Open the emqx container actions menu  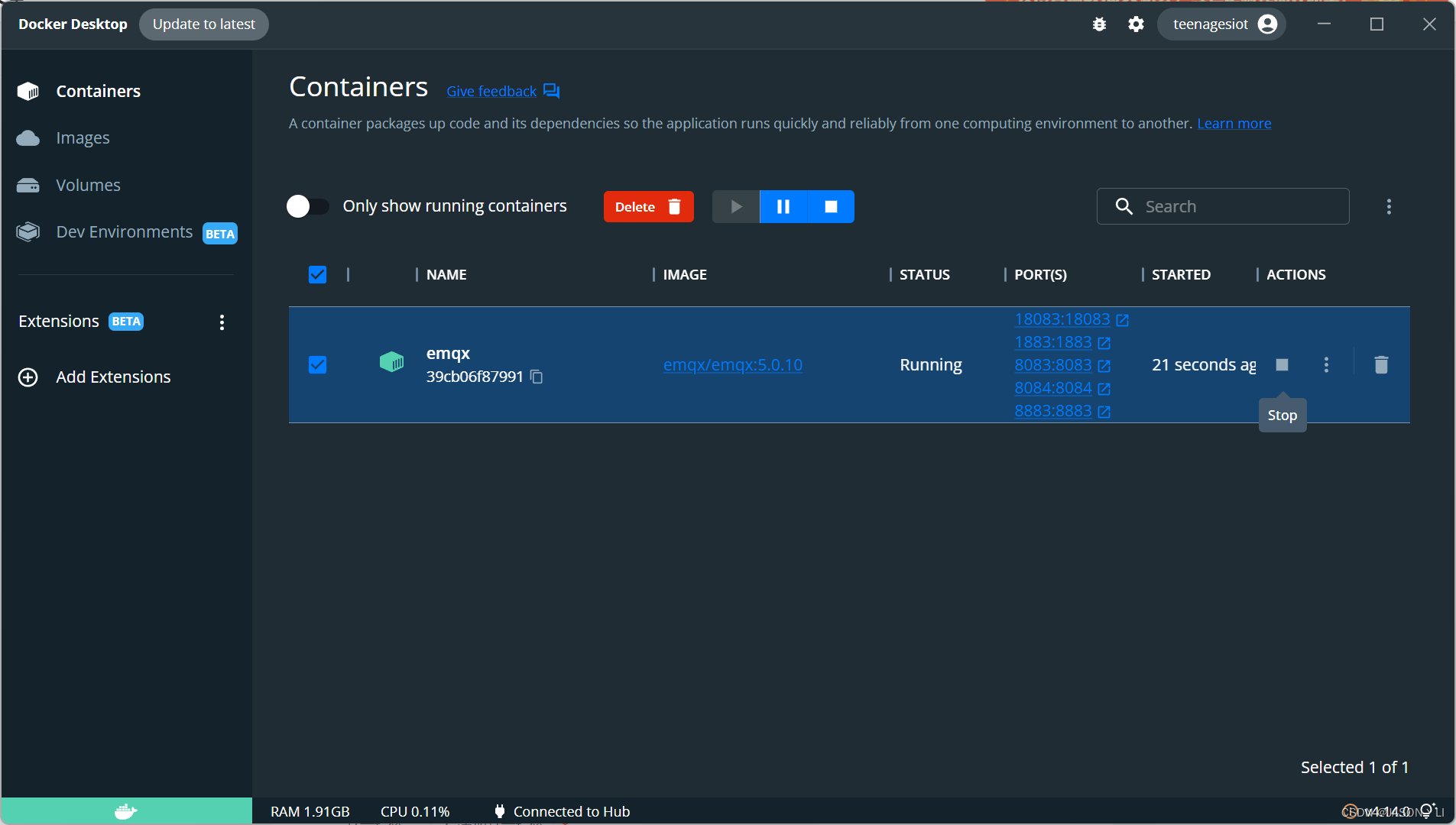pos(1328,364)
